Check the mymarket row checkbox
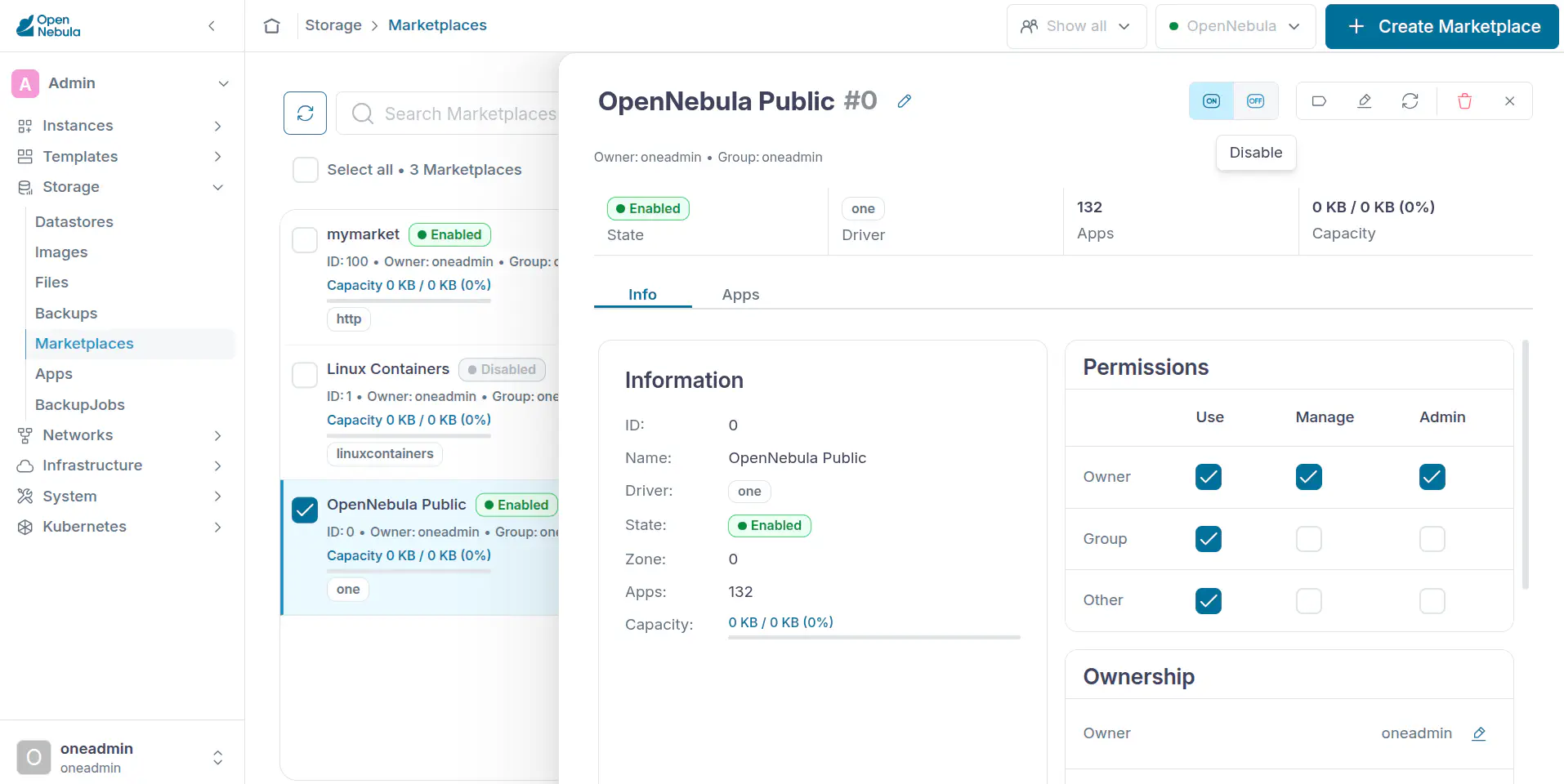The width and height of the screenshot is (1564, 784). pos(305,240)
